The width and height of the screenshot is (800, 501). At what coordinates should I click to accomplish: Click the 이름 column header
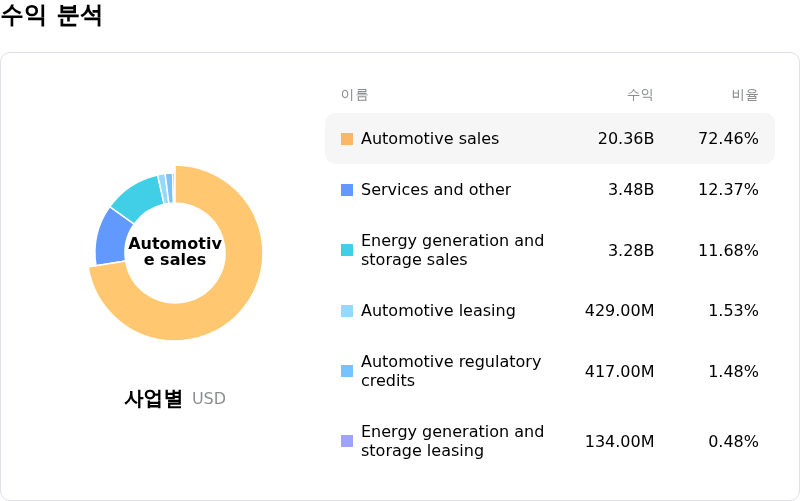(x=355, y=94)
